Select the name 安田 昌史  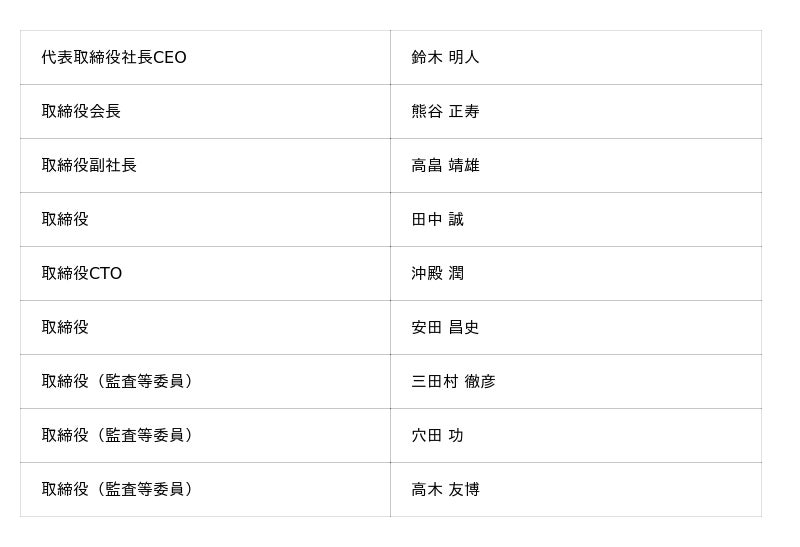point(445,328)
